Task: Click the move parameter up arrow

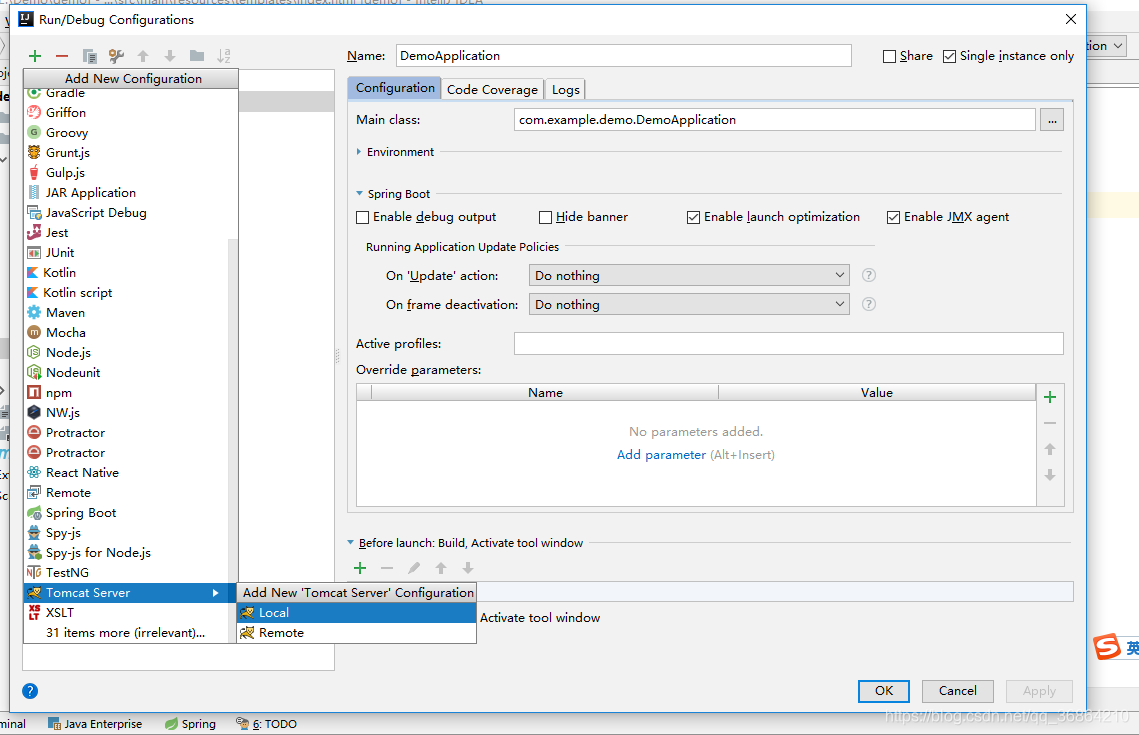Action: point(1050,450)
